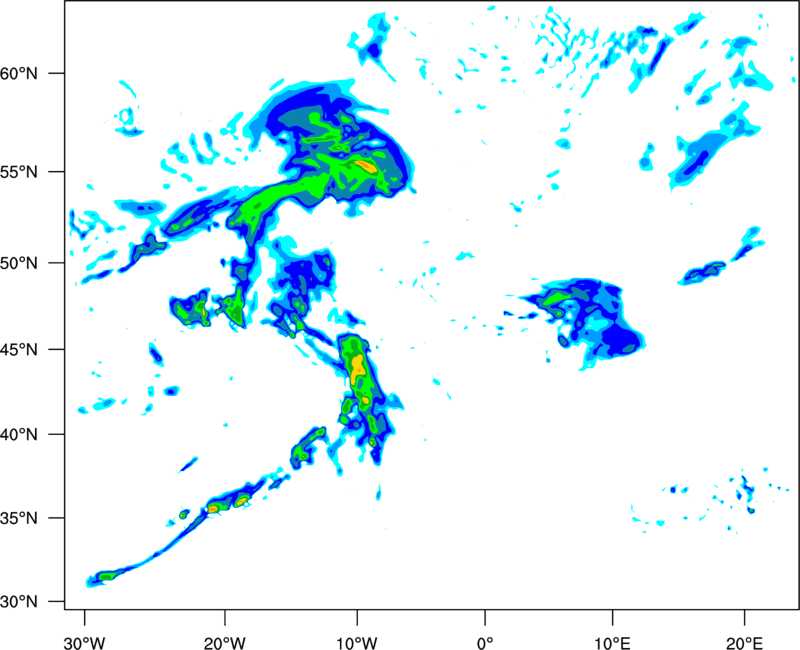Click the dark blue blob near 45°N 11°E
This screenshot has width=800, height=650.
point(621,341)
